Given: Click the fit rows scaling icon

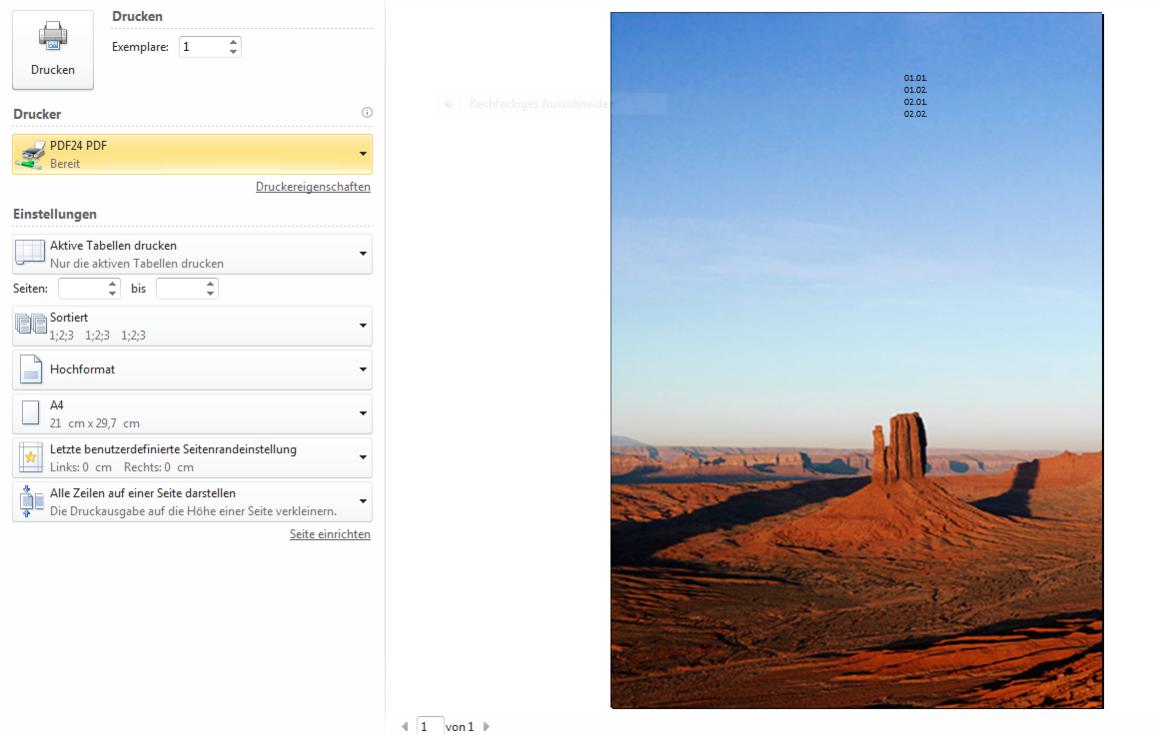Looking at the screenshot, I should (x=30, y=502).
